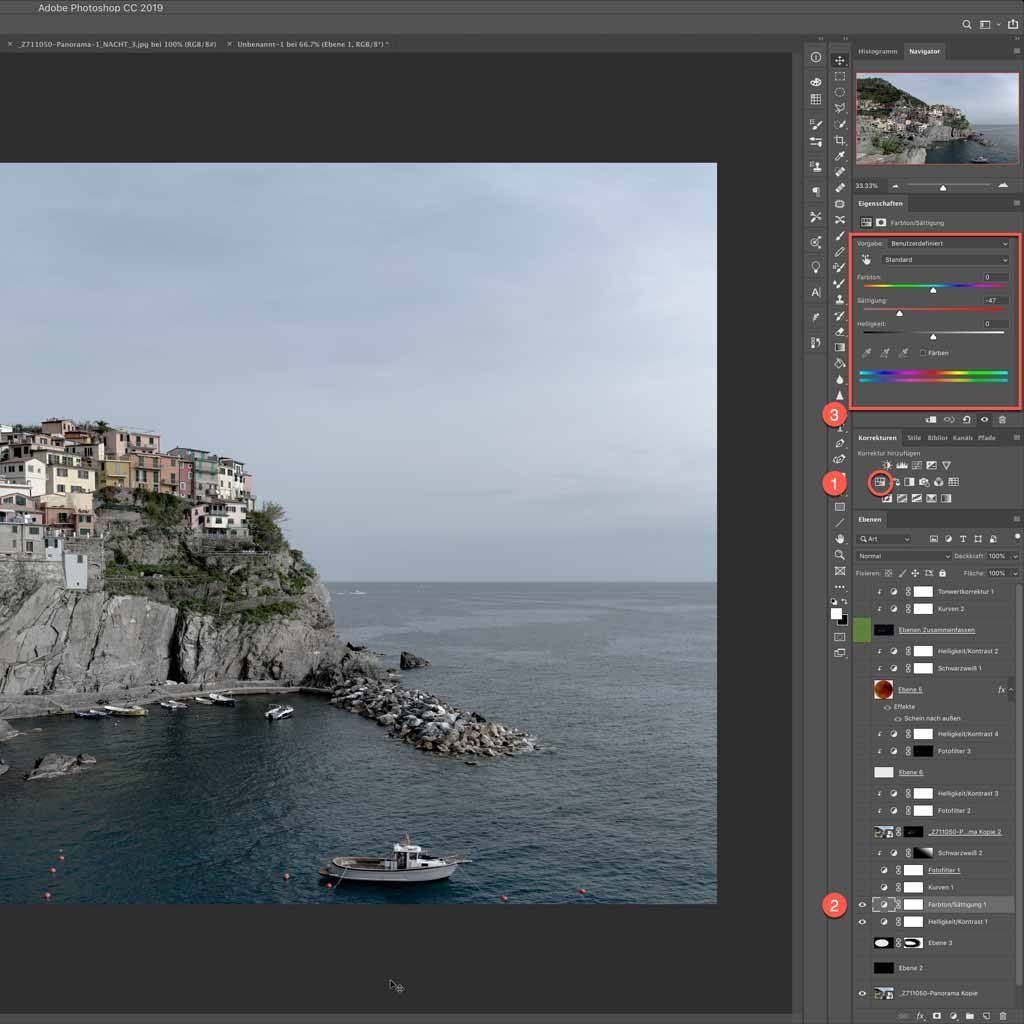1024x1024 pixels.
Task: Add a layer mask in Ebenen footer
Action: (936, 1016)
